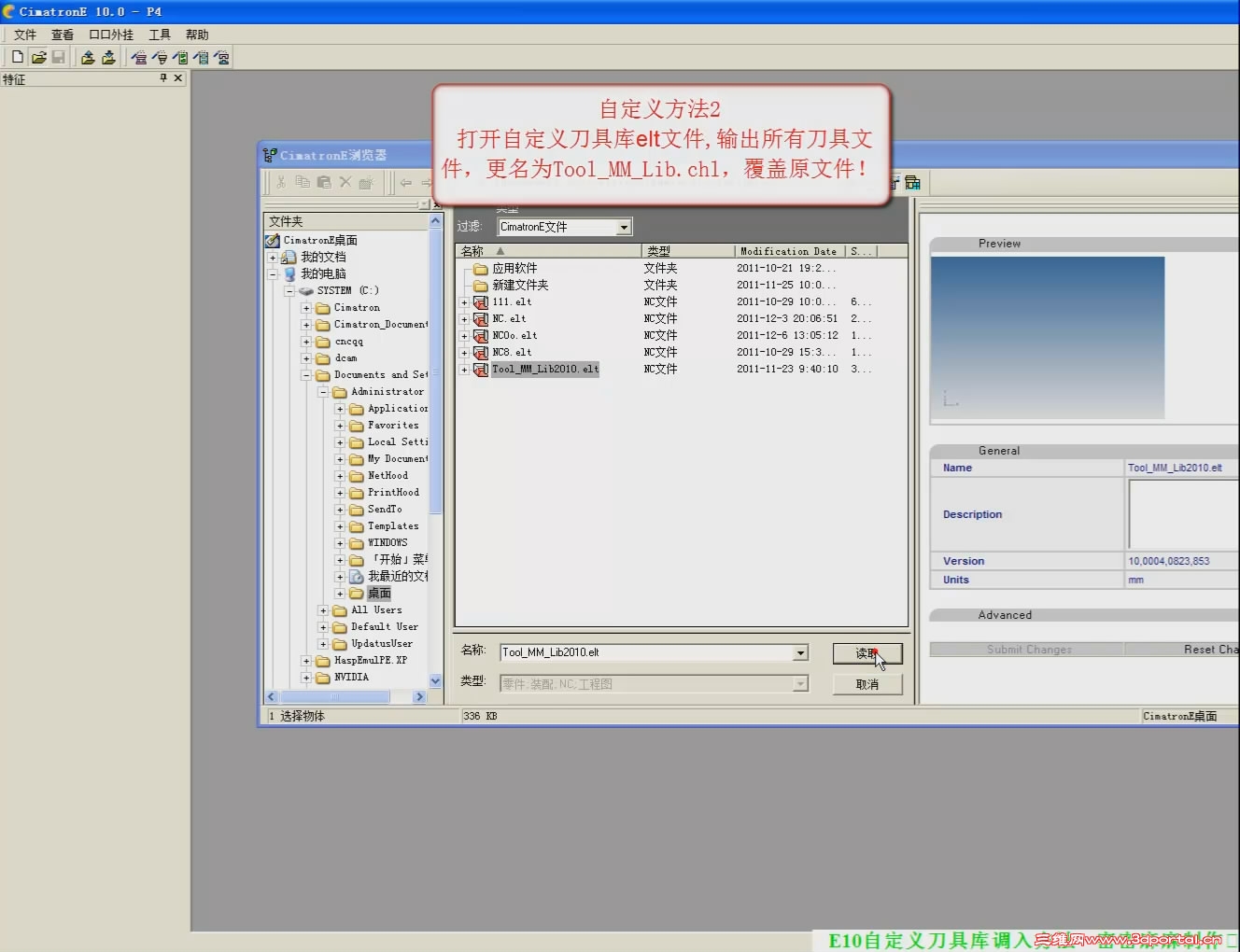Select the NVIDIA folder in tree

351,678
